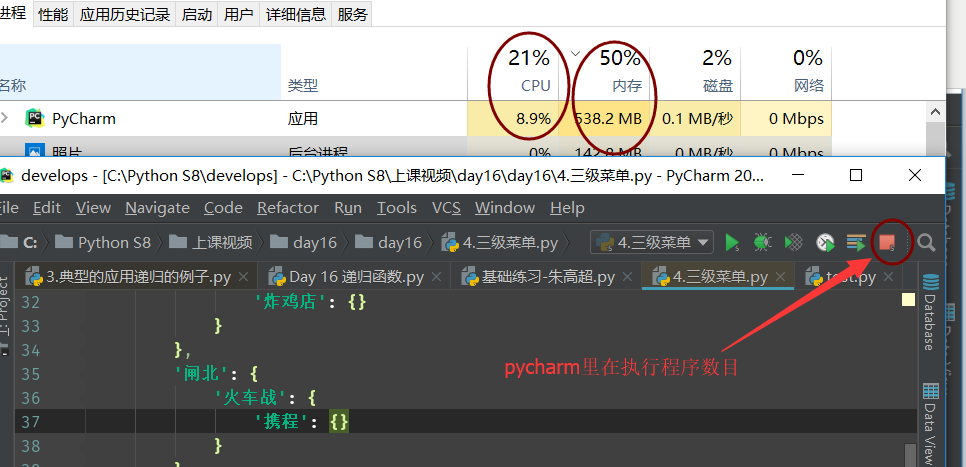
Task: Open the 4.三级菜单 run configuration dropdown
Action: pos(652,243)
